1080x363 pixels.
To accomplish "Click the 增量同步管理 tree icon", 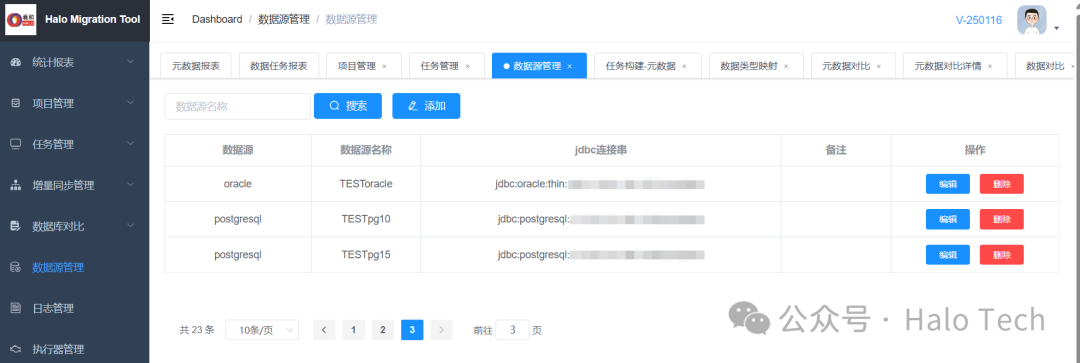I will (16, 185).
